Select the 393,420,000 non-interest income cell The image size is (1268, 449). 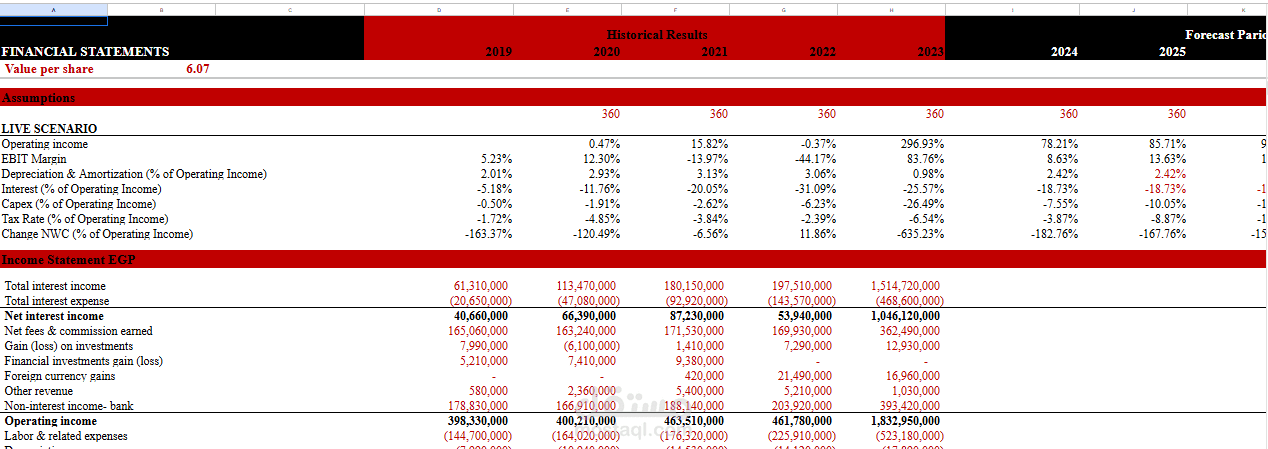[x=910, y=406]
